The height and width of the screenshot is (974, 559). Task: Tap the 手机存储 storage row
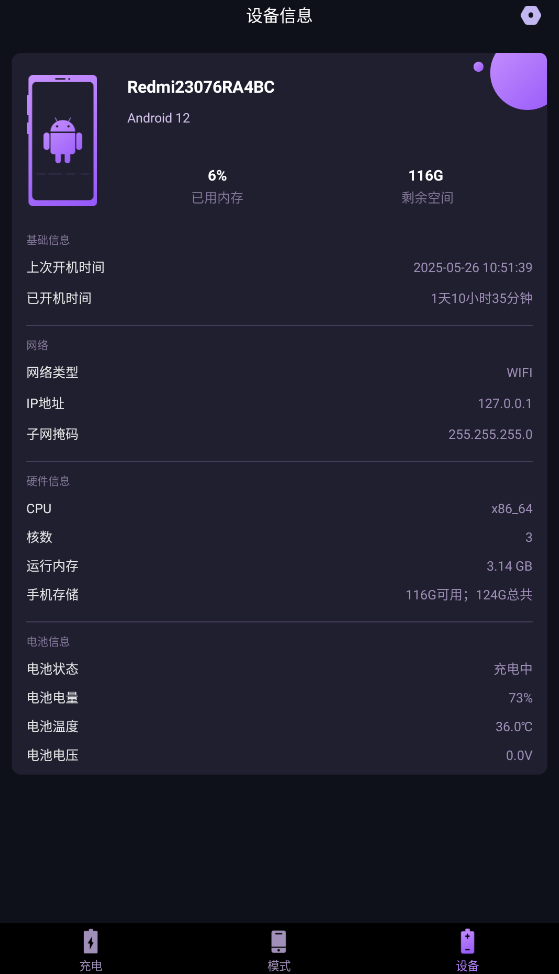coord(280,594)
